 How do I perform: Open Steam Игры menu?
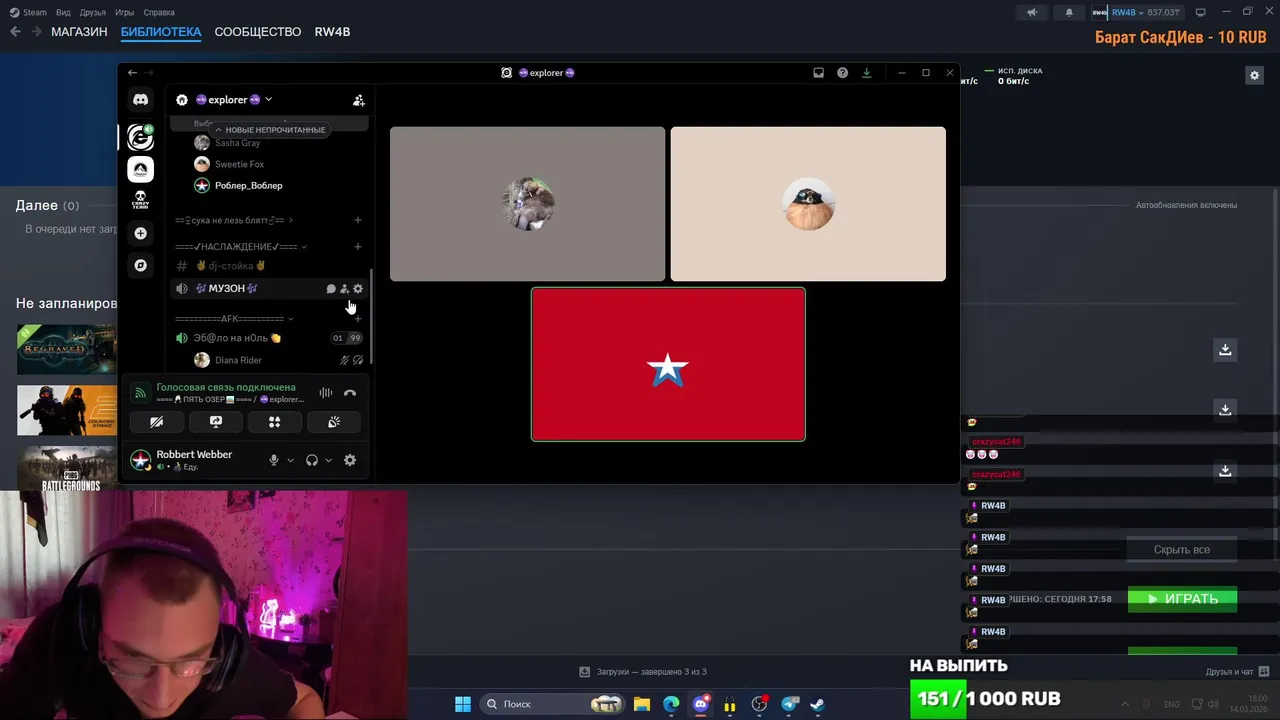125,12
